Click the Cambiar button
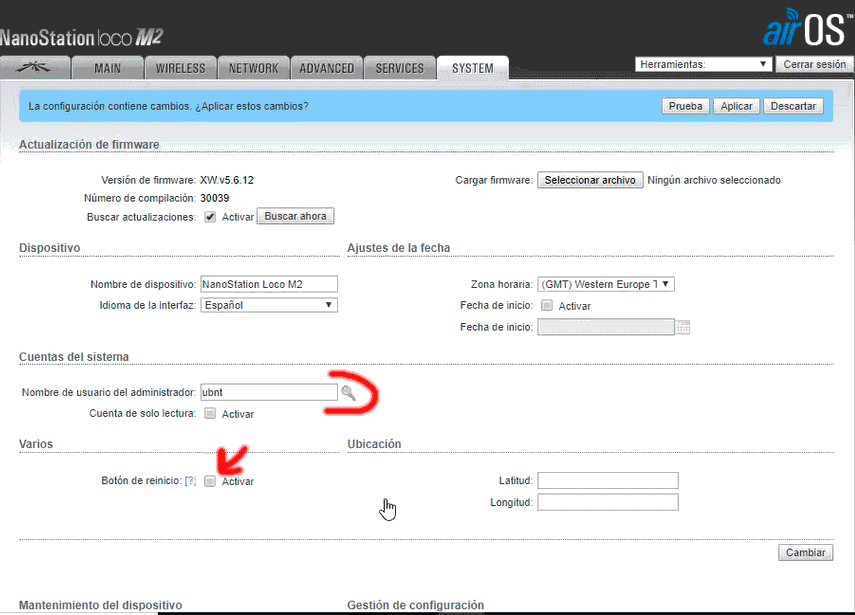855x615 pixels. tap(805, 552)
